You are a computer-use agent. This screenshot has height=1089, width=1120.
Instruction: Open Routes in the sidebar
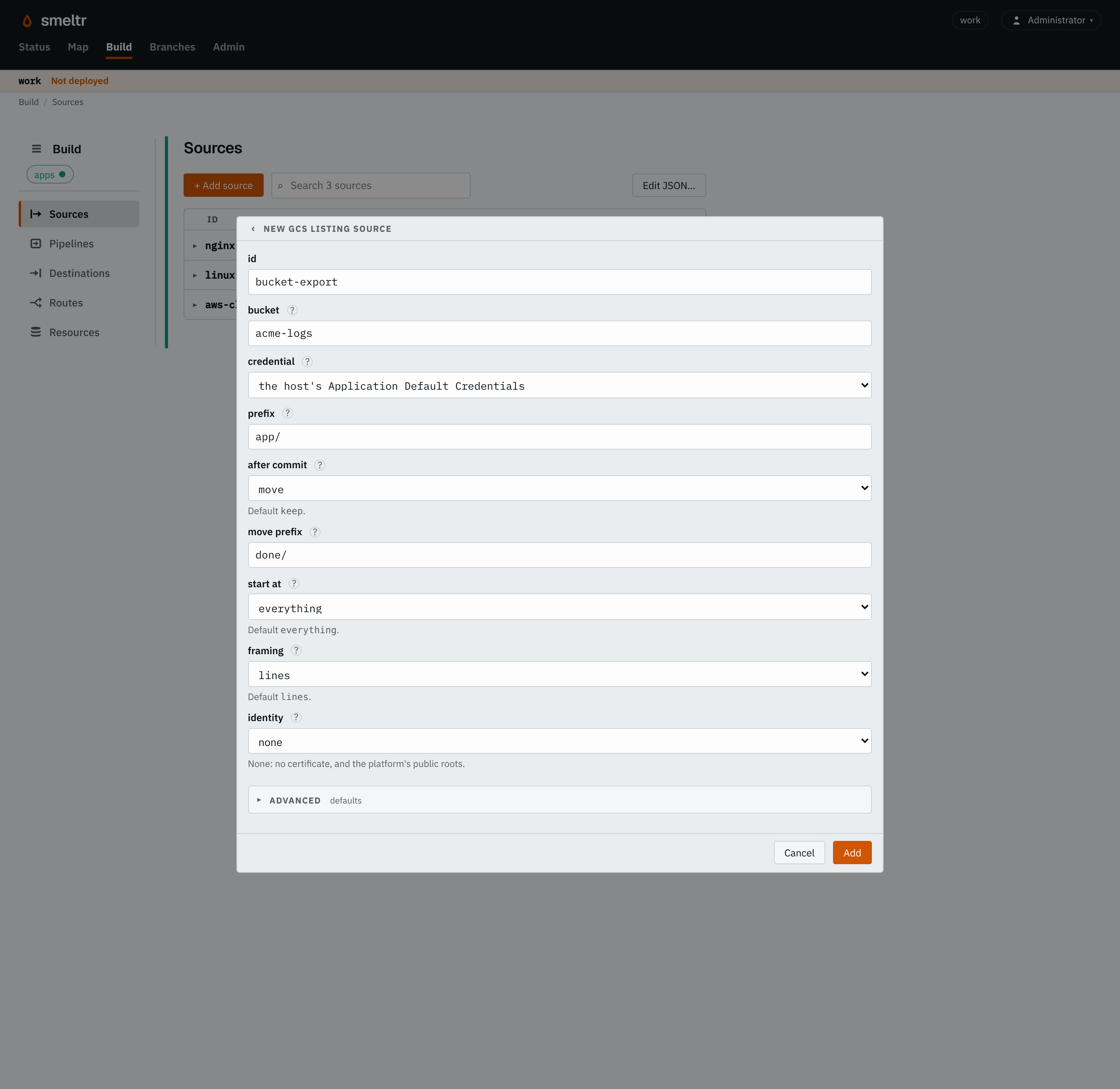click(x=79, y=303)
